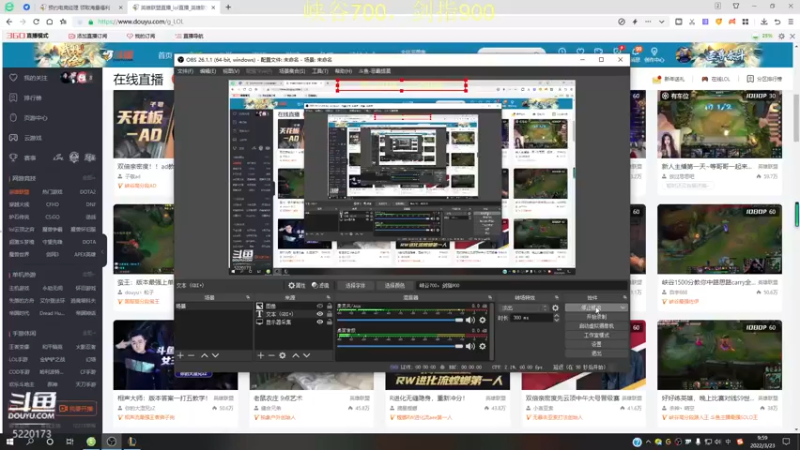Open OBS Studio from the taskbar
This screenshot has width=800, height=450.
point(111,441)
